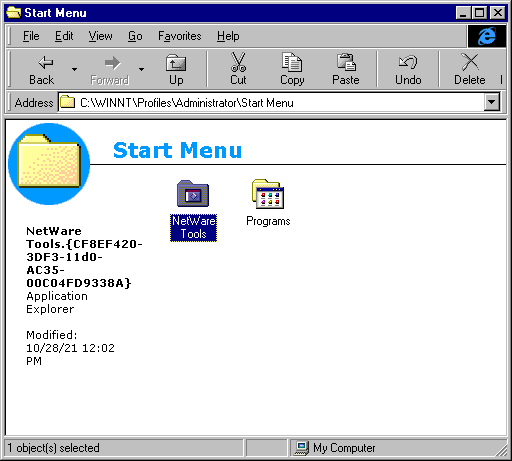Minimize the Start Menu window
This screenshot has width=512, height=461.
(x=463, y=13)
